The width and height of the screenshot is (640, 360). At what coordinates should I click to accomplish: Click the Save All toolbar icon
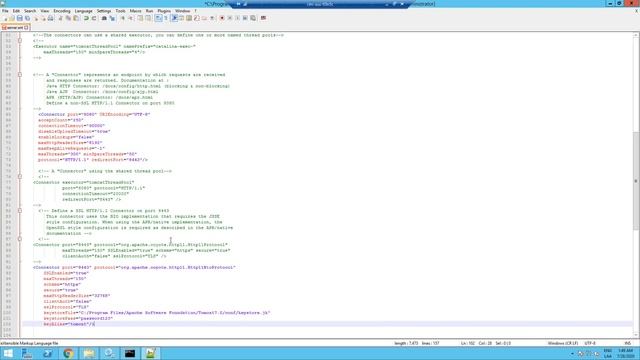point(27,18)
